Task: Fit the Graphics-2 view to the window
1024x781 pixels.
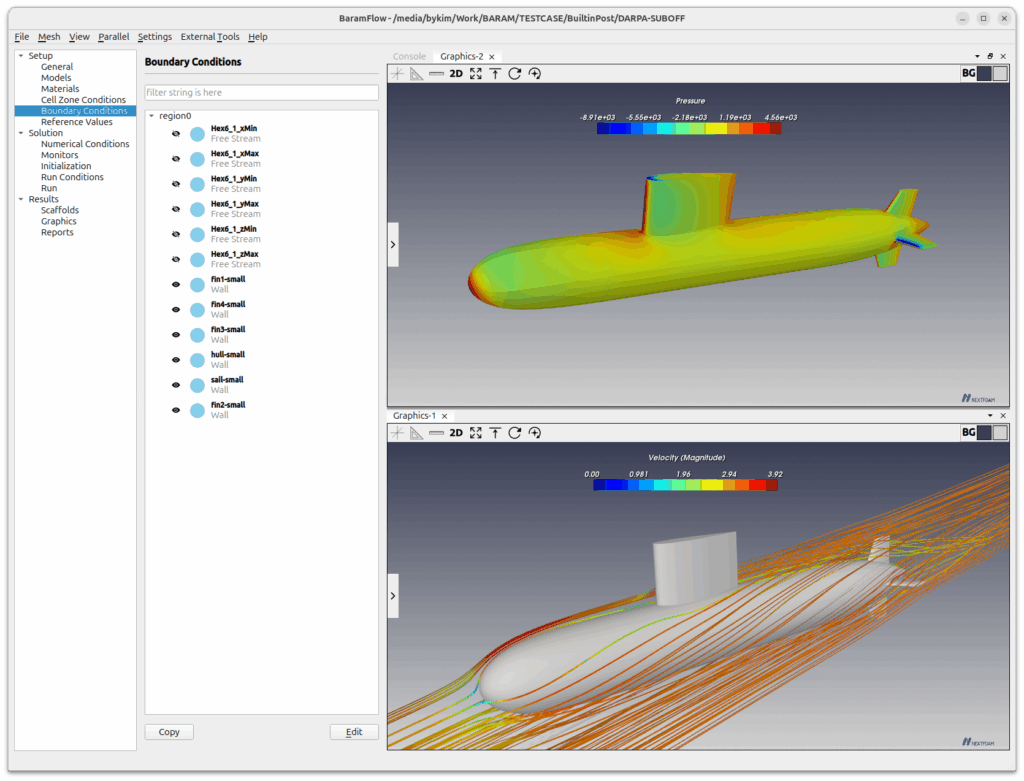Action: coord(475,74)
